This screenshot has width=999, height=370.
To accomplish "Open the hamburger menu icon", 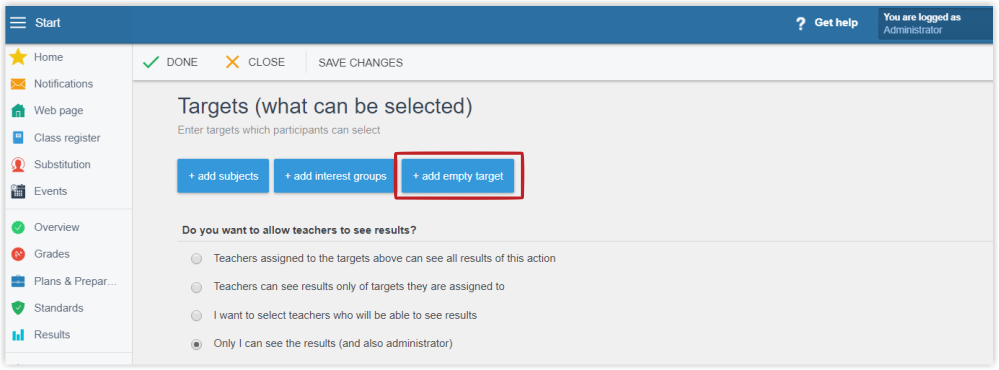I will click(x=18, y=23).
